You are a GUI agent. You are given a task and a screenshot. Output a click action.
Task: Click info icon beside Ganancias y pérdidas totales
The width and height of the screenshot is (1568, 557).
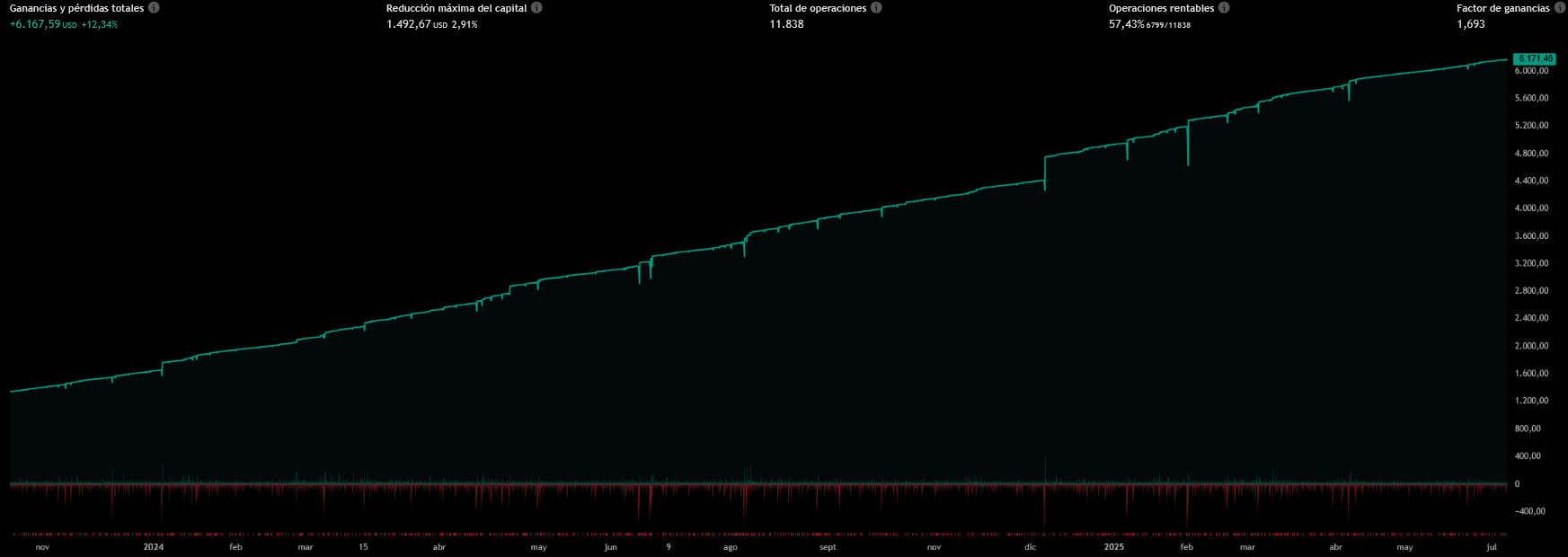(154, 8)
